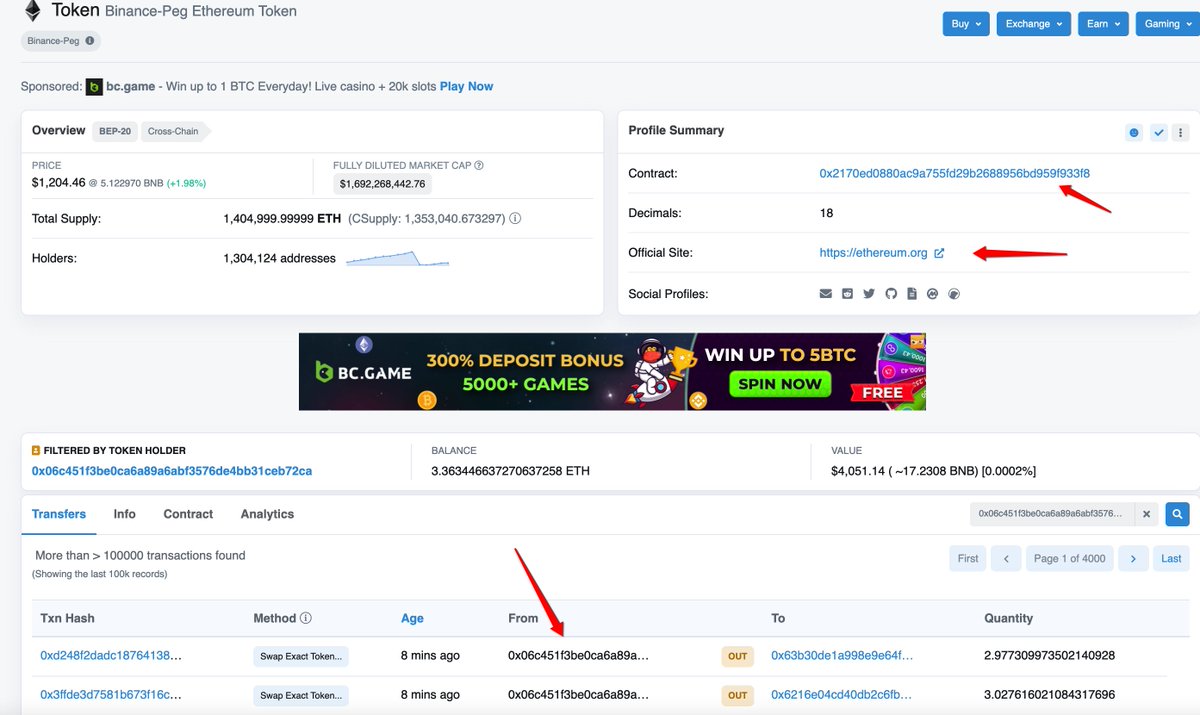
Task: Open the GitHub social profile icon
Action: (x=891, y=294)
